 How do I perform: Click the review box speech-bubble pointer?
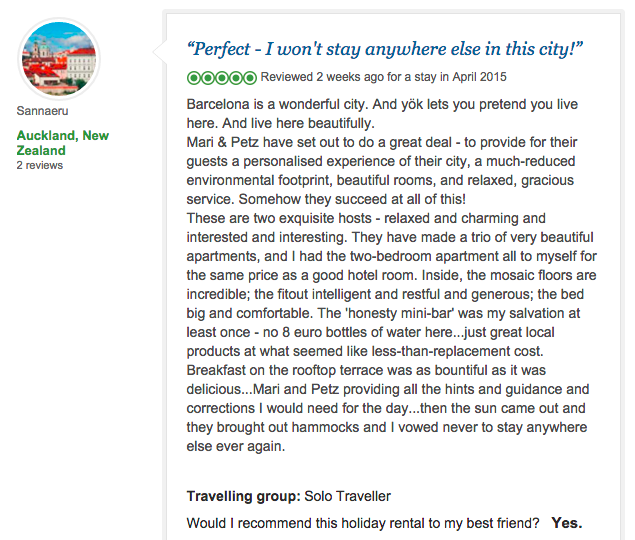(x=160, y=52)
